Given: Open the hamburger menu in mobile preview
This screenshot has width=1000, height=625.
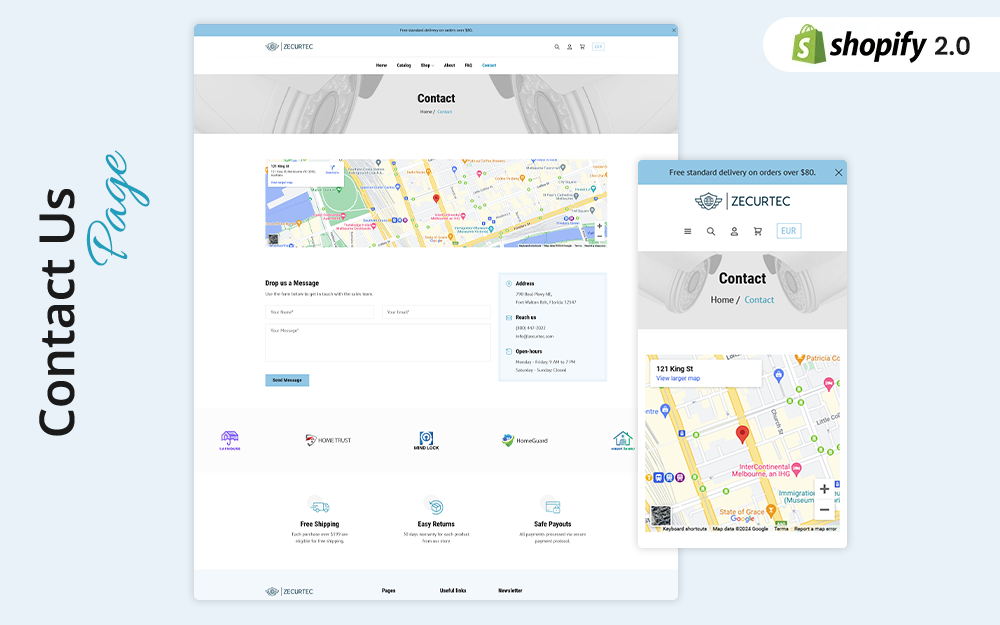Looking at the screenshot, I should pyautogui.click(x=687, y=231).
